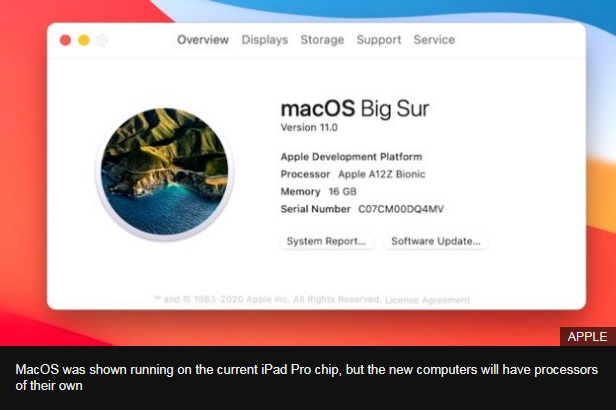Select the Storage tab
This screenshot has height=410, width=616.
(322, 40)
